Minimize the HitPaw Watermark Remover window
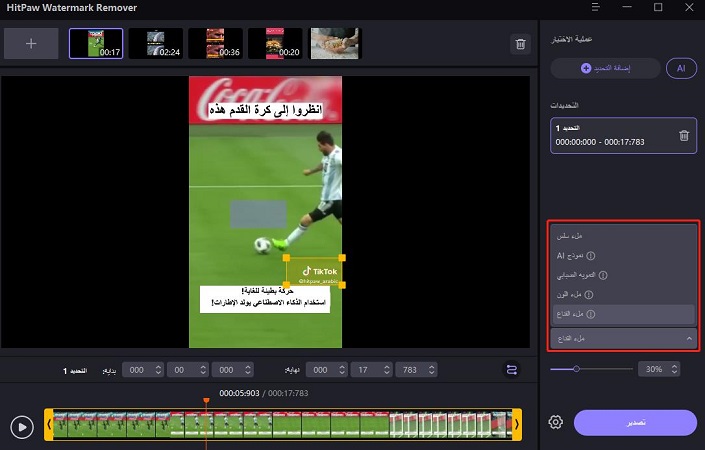The height and width of the screenshot is (450, 705). click(627, 7)
